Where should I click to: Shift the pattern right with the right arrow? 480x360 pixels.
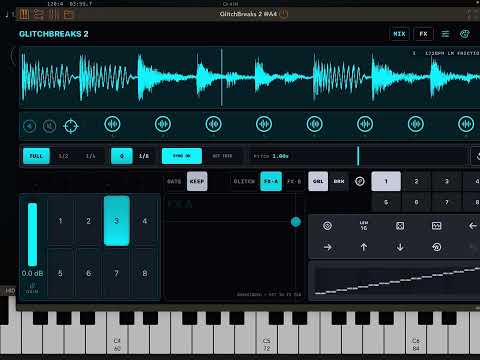coord(328,247)
